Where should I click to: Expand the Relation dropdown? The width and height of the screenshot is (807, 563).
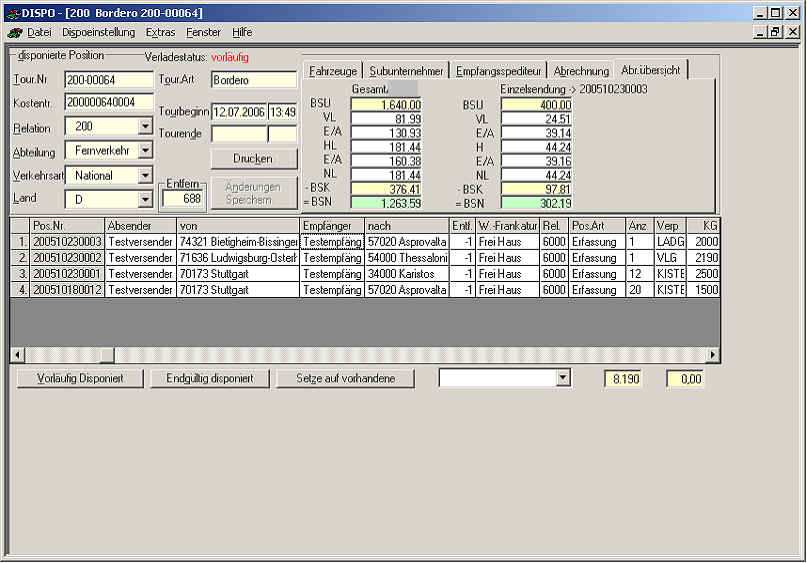[145, 127]
